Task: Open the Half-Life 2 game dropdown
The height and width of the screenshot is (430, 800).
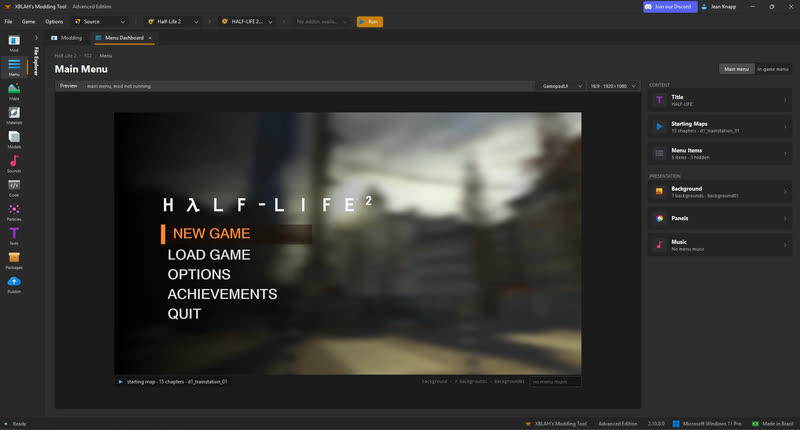Action: (173, 21)
